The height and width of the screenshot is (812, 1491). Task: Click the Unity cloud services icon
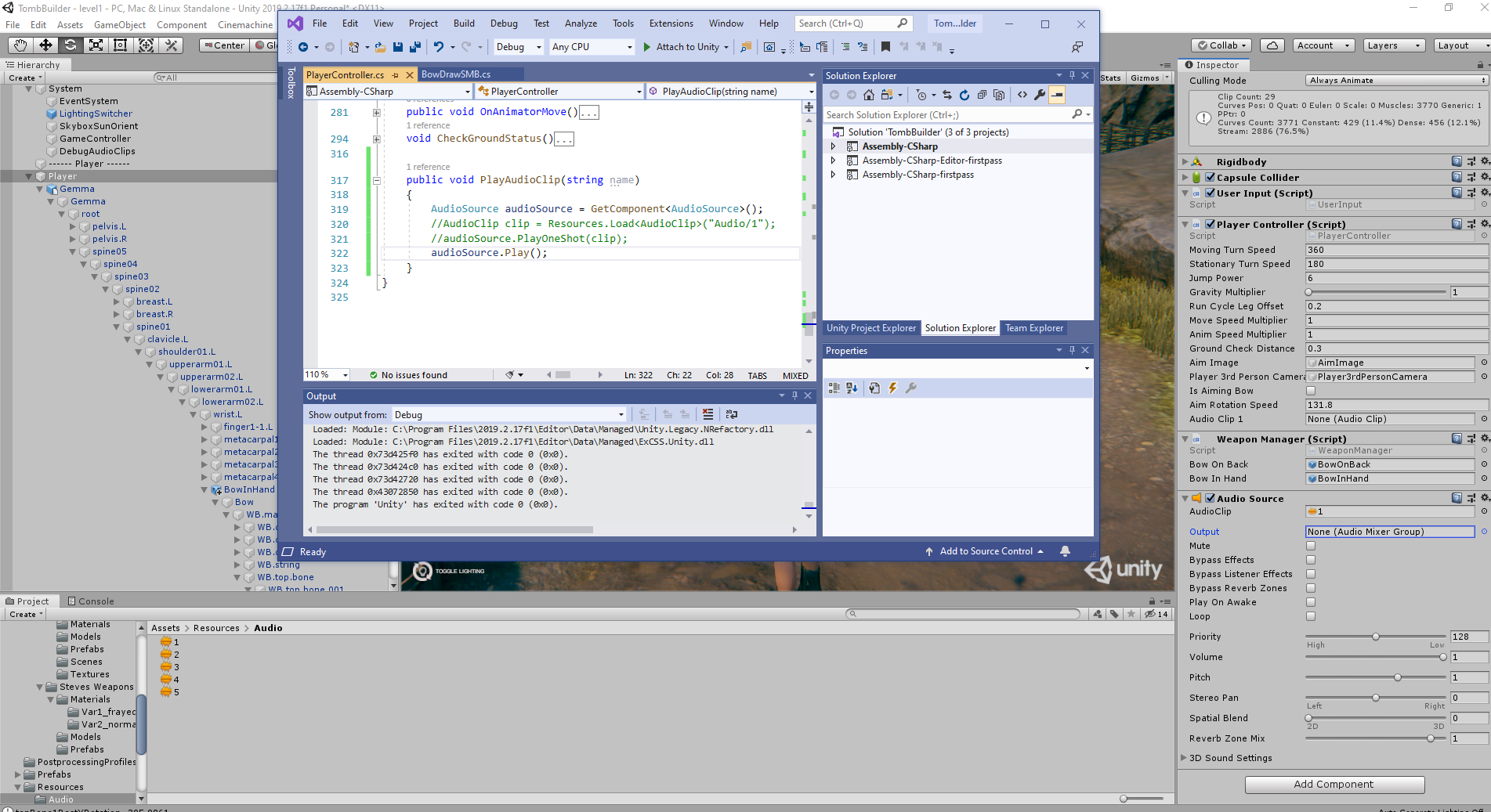pos(1272,45)
